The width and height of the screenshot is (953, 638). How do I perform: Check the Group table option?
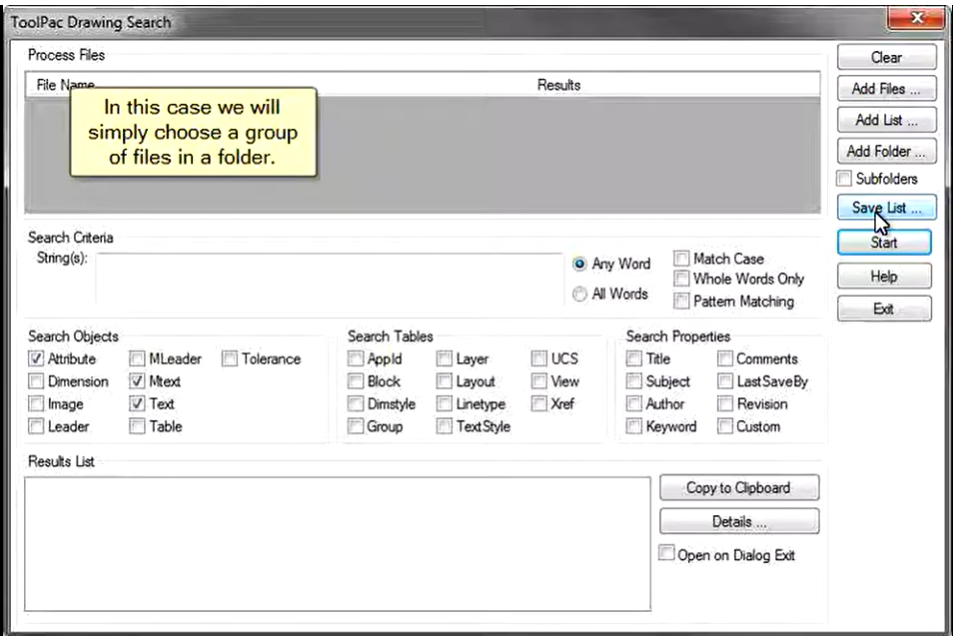coord(356,427)
